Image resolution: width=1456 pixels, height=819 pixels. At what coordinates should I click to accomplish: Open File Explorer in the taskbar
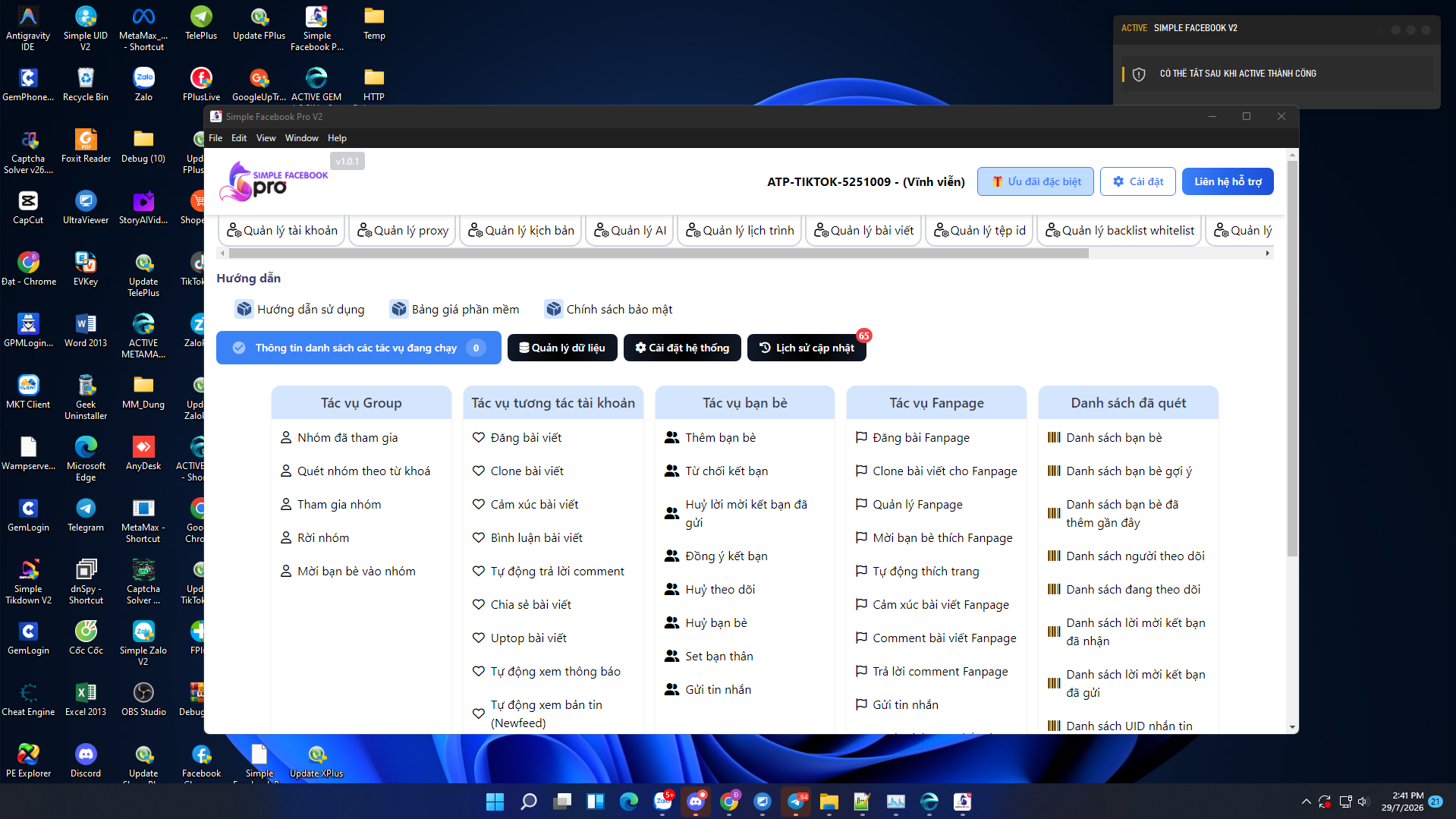(829, 802)
